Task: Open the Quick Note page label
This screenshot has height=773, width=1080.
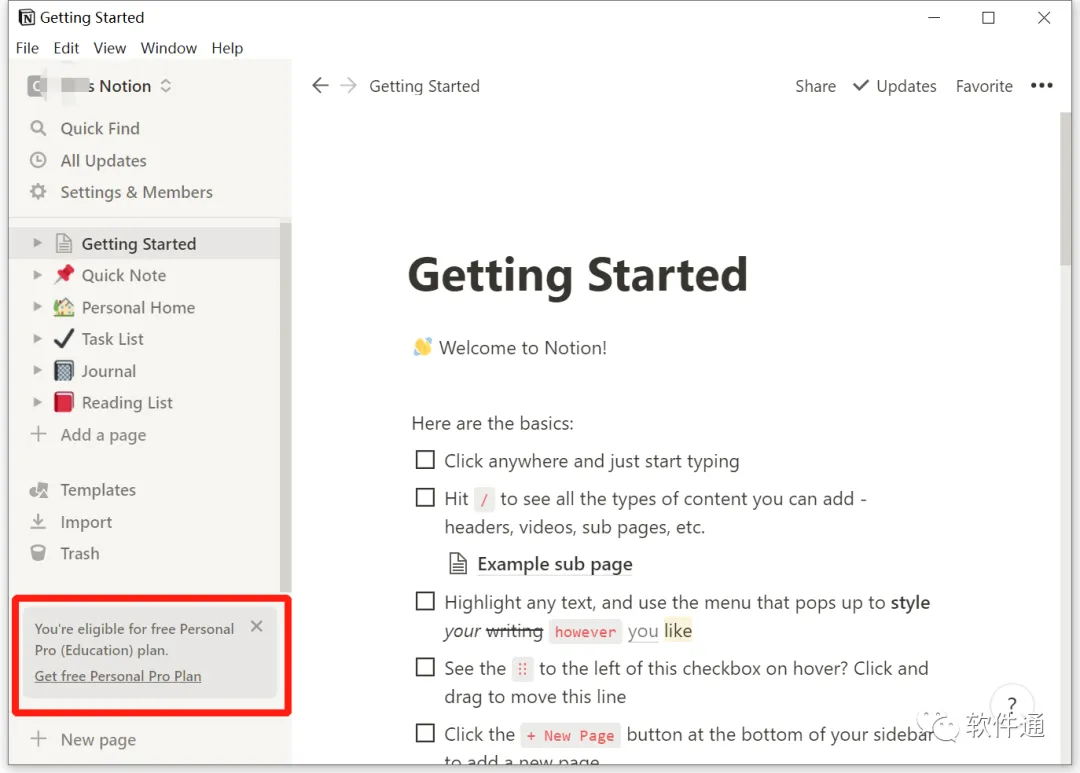Action: pyautogui.click(x=124, y=275)
